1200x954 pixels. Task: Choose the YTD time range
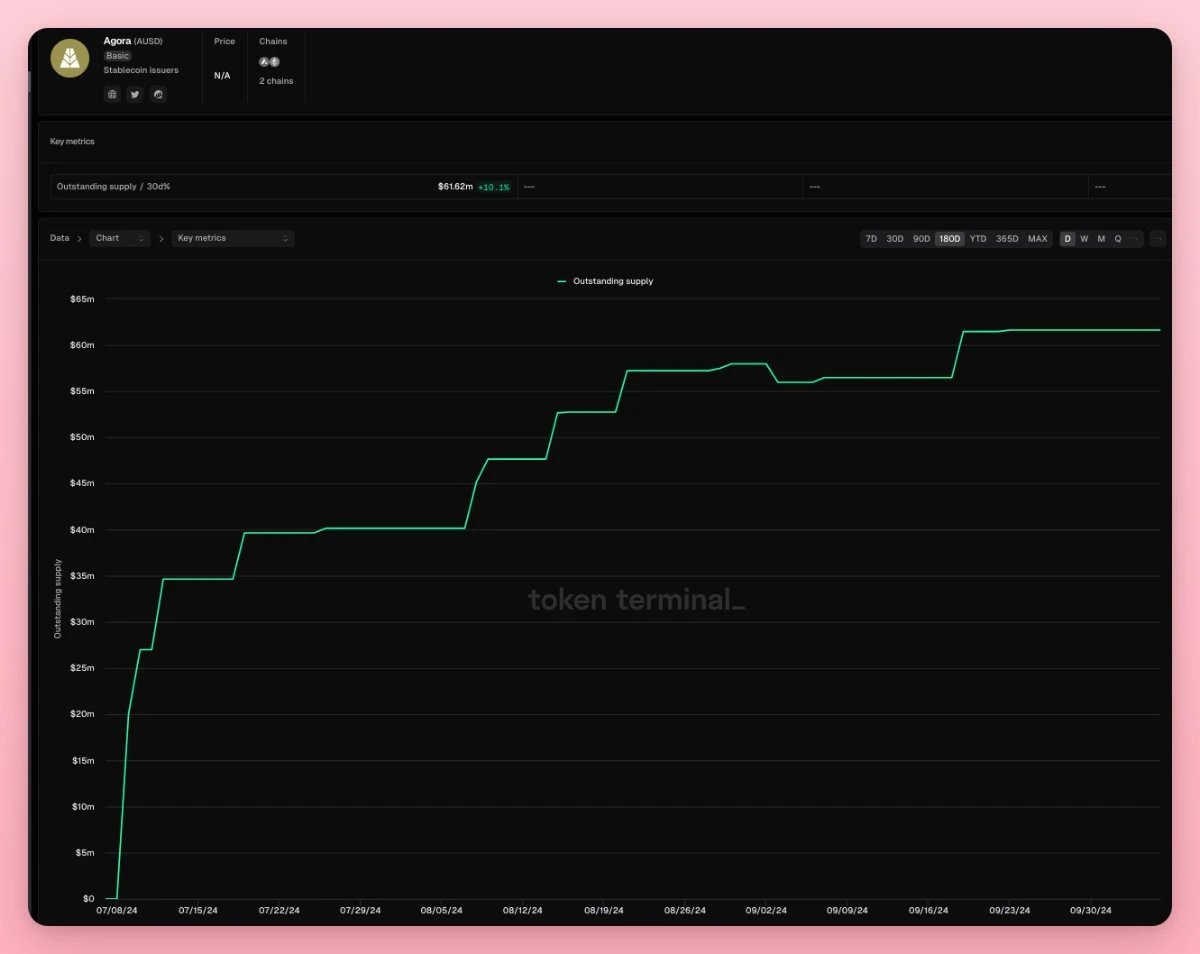pyautogui.click(x=978, y=239)
